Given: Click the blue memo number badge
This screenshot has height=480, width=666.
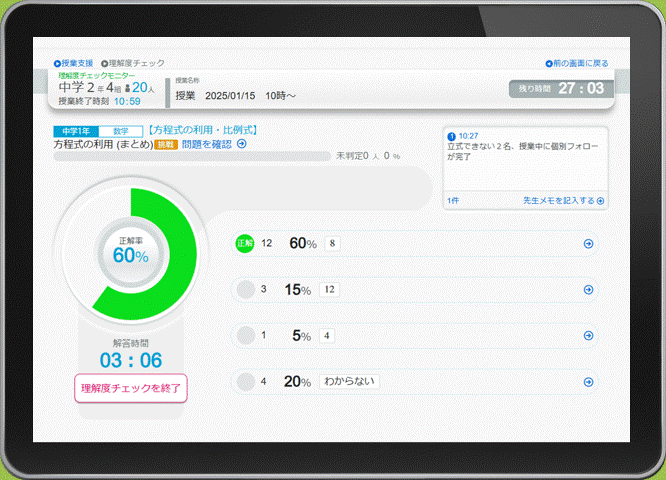Looking at the screenshot, I should pos(452,135).
